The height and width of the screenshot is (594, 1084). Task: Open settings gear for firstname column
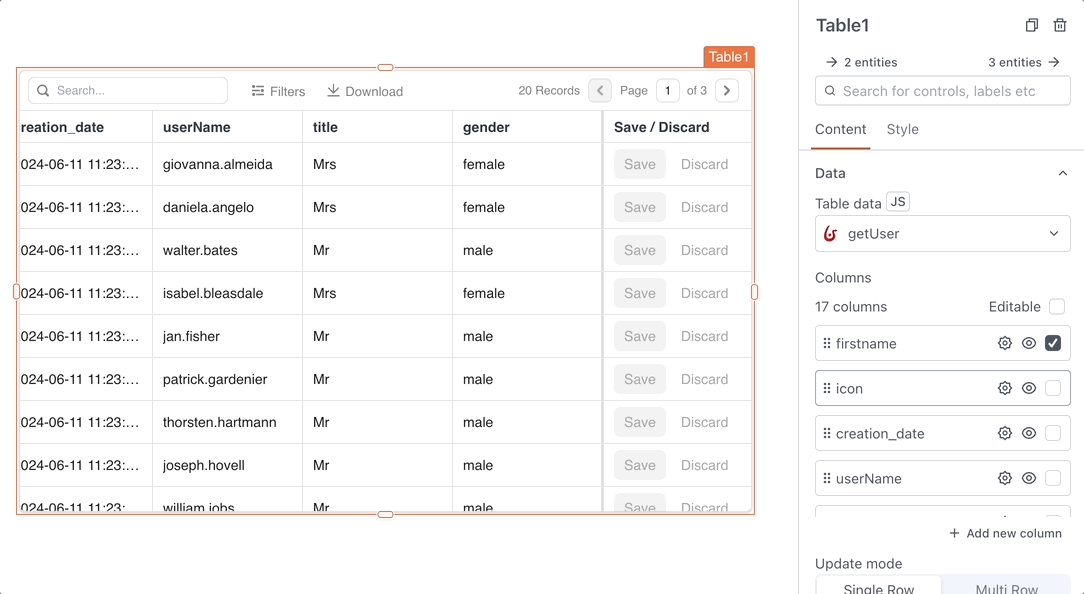pyautogui.click(x=1005, y=343)
